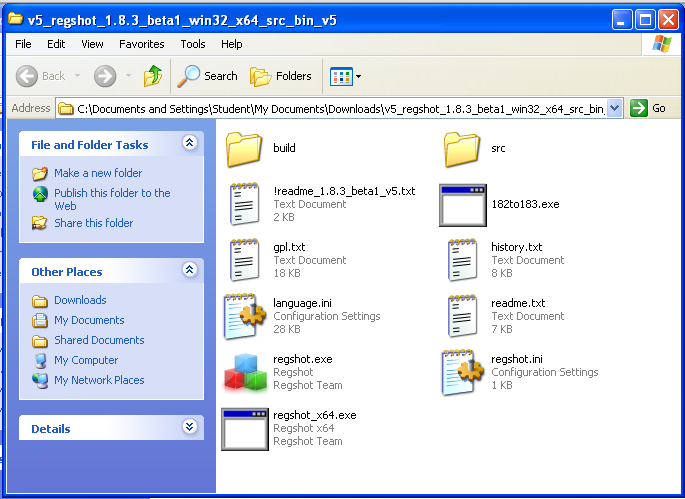Image resolution: width=685 pixels, height=499 pixels.
Task: Open the Forward history dropdown arrow
Action: [x=128, y=76]
